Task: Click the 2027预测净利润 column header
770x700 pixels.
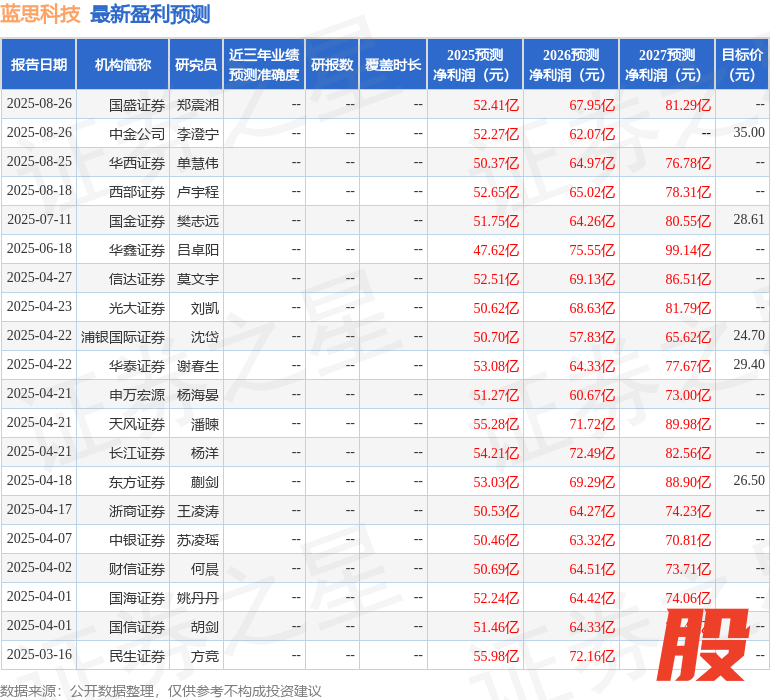Action: tap(667, 65)
